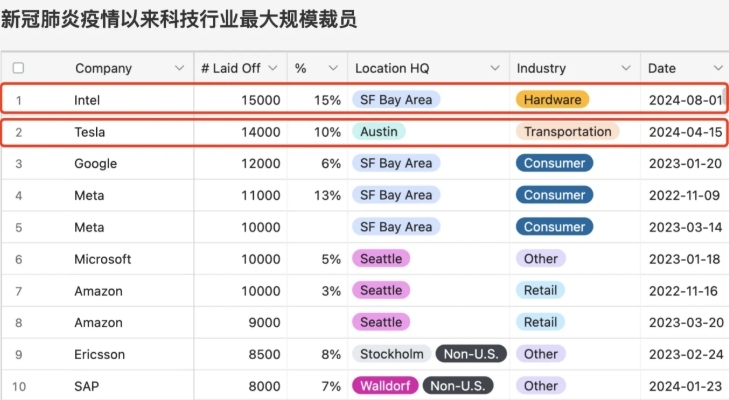Click the Hardware industry tag

click(x=552, y=100)
